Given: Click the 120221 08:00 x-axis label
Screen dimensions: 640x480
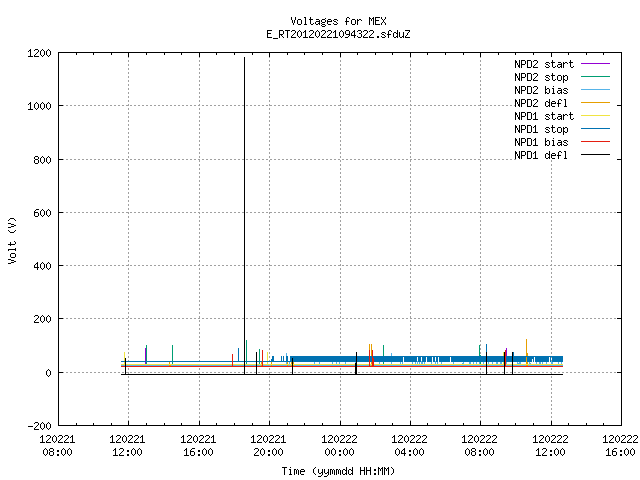Looking at the screenshot, I should pos(57,446).
